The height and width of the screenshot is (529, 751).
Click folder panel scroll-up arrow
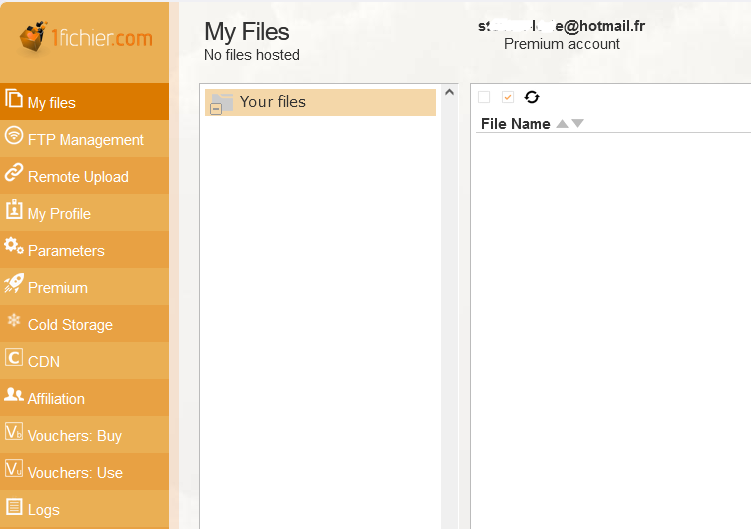point(449,93)
